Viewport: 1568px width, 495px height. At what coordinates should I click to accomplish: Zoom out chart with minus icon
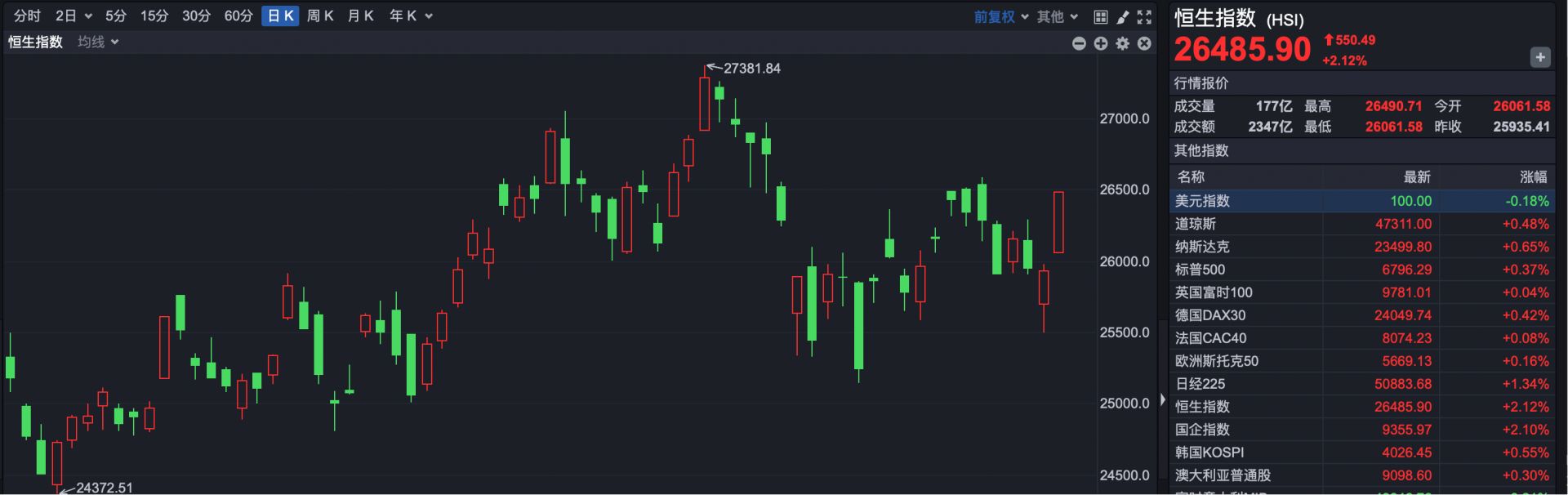[x=1079, y=43]
